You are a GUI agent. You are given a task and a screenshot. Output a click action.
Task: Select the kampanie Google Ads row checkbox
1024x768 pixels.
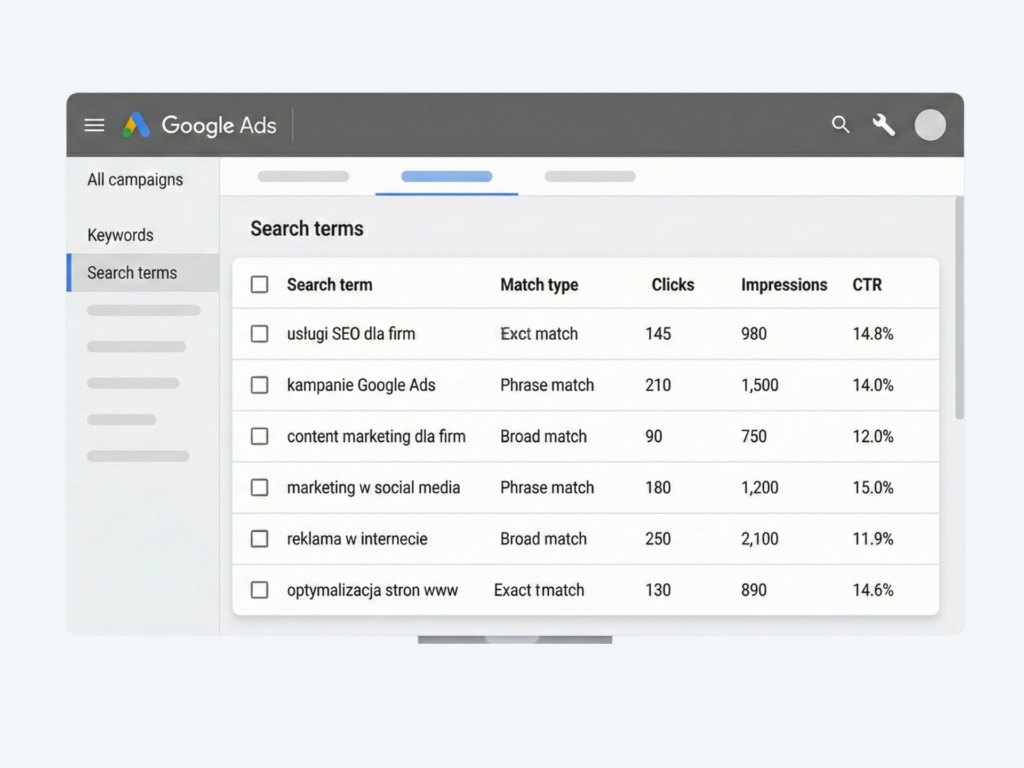[259, 385]
